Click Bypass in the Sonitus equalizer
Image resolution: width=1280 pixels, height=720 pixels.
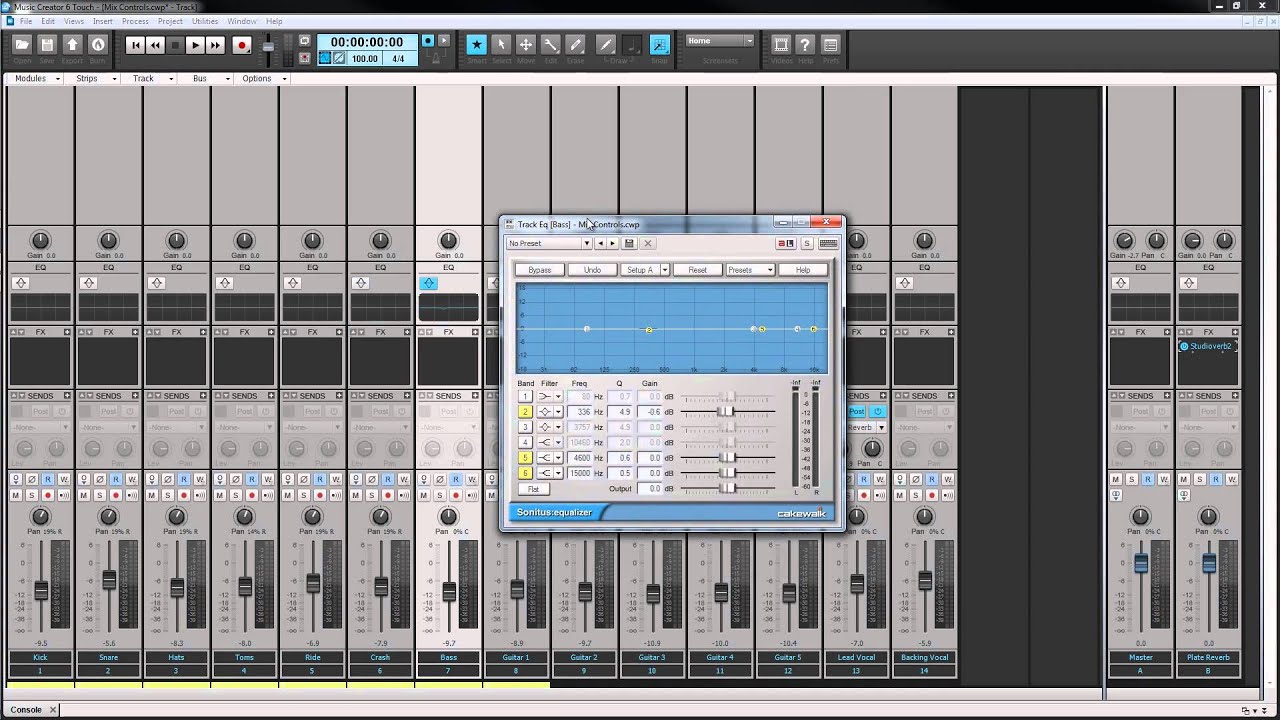540,270
